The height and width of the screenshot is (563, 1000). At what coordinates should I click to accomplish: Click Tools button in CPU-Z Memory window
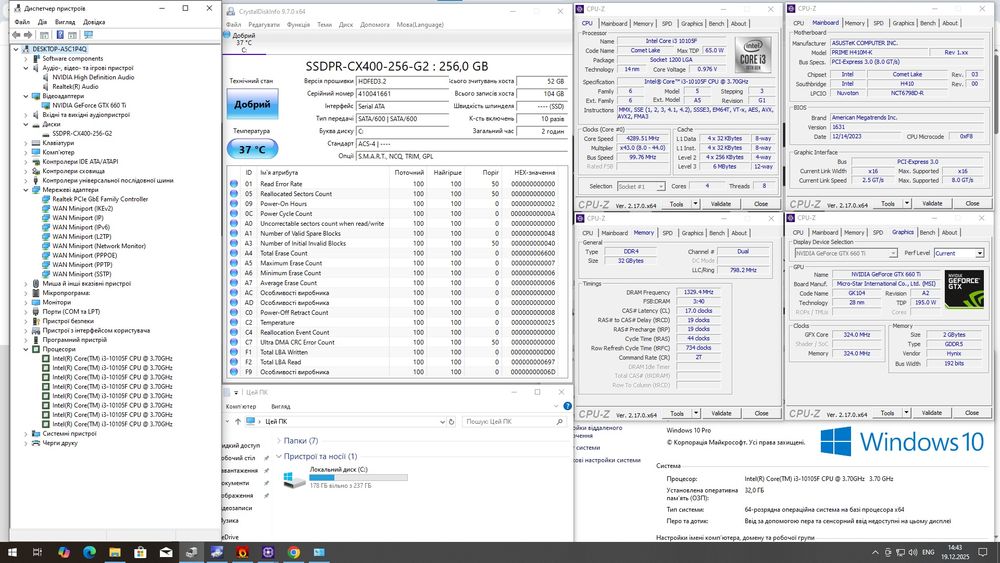tap(677, 413)
